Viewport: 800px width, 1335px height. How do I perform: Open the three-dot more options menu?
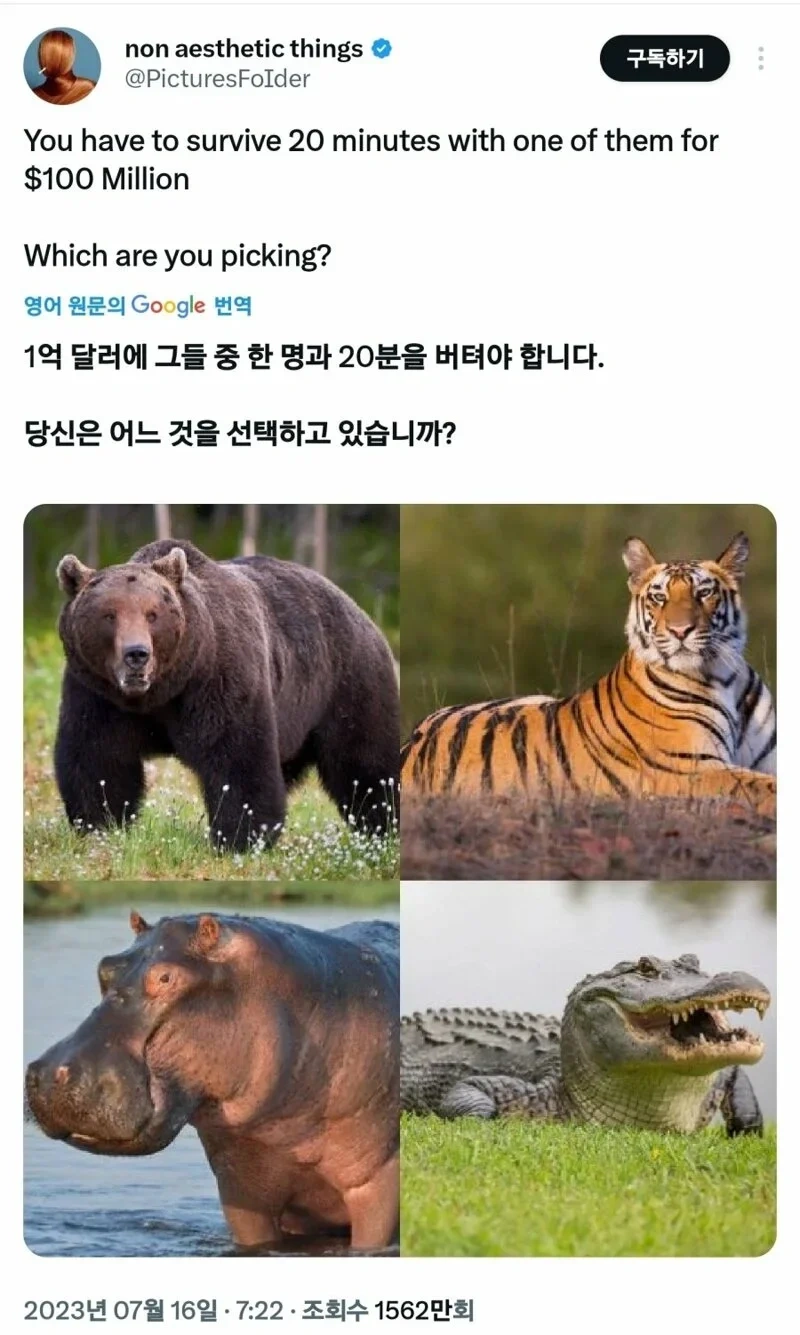click(761, 58)
